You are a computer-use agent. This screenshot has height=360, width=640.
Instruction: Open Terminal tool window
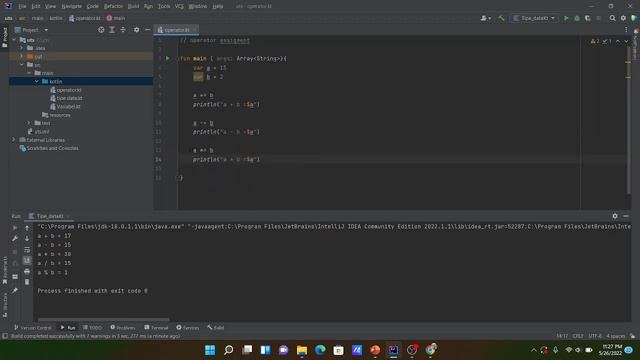tap(156, 327)
